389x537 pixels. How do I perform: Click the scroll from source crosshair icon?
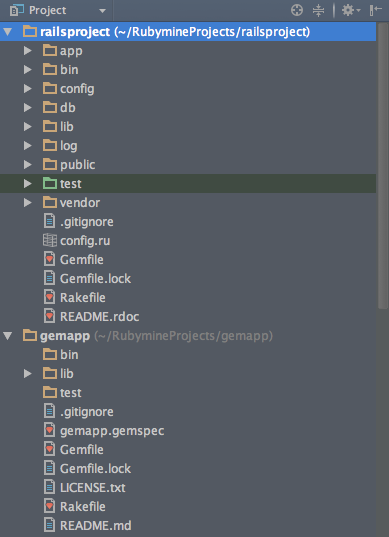(297, 10)
